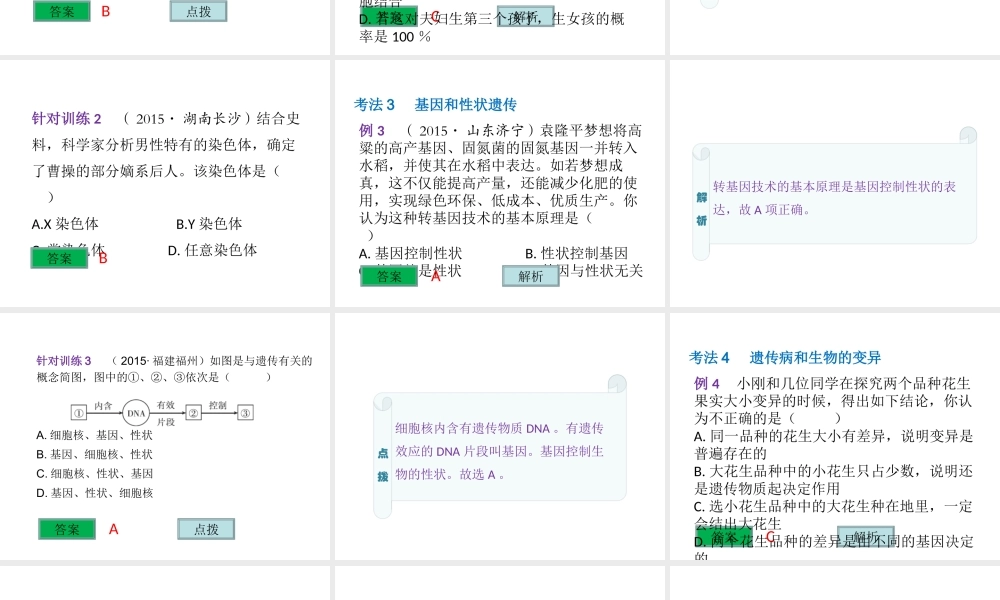
Task: Click the 针对训练 3 purple label
Action: [64, 361]
